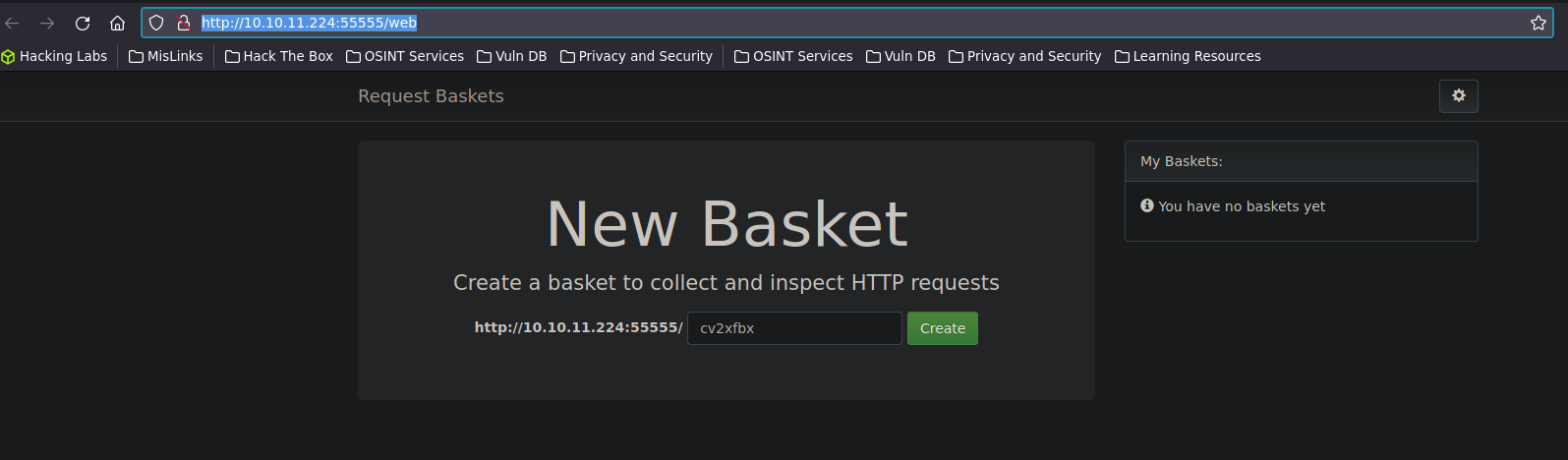Open the tracking protection shield icon

coord(156,23)
